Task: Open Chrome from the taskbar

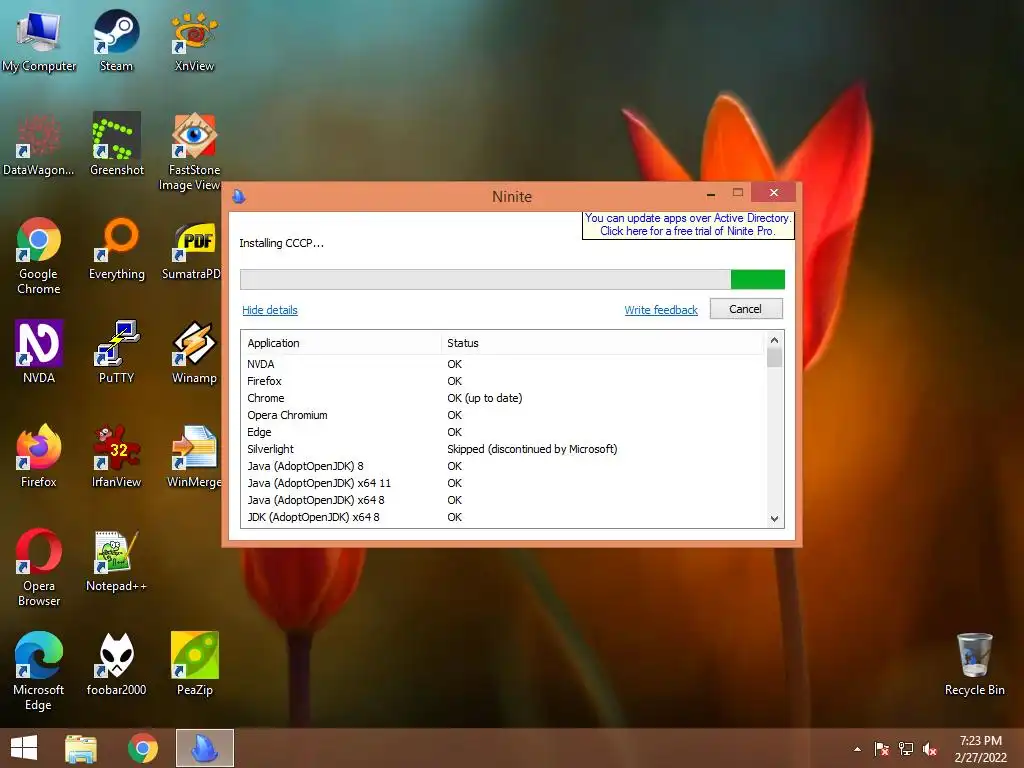Action: coord(142,748)
